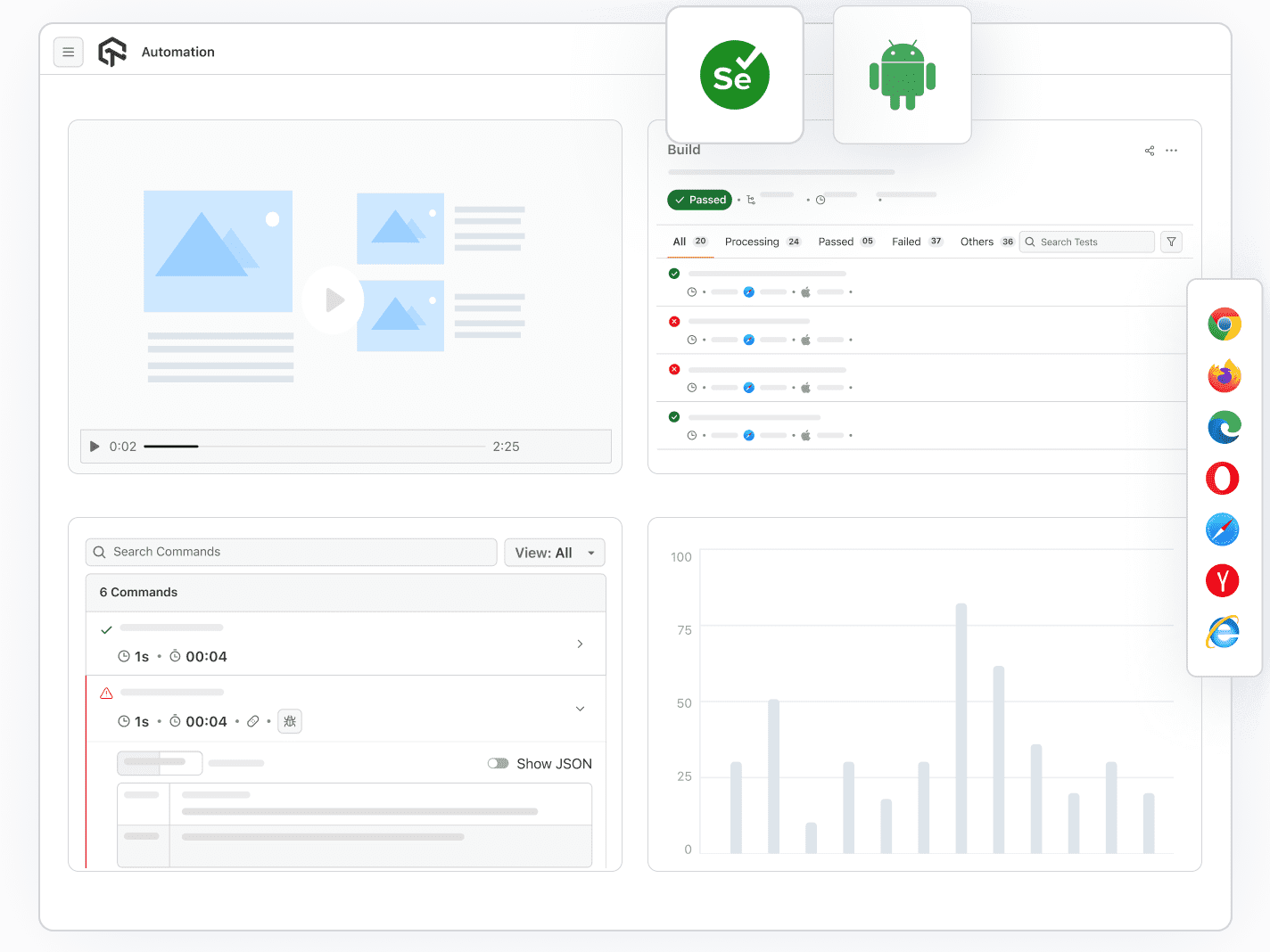Click the link icon in failed command

click(x=253, y=721)
